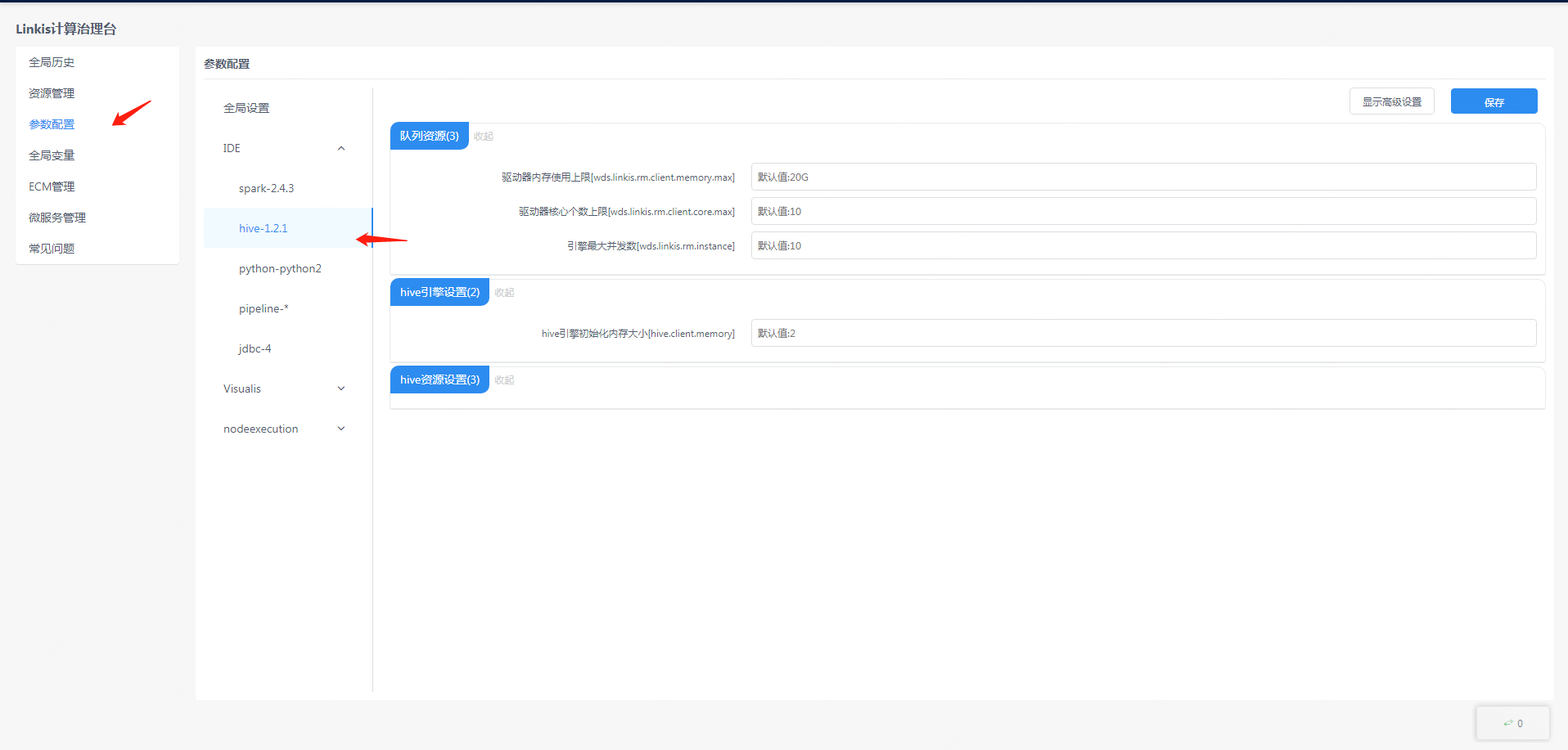Collapse the IDE group chevron
This screenshot has height=750, width=1568.
pos(341,148)
